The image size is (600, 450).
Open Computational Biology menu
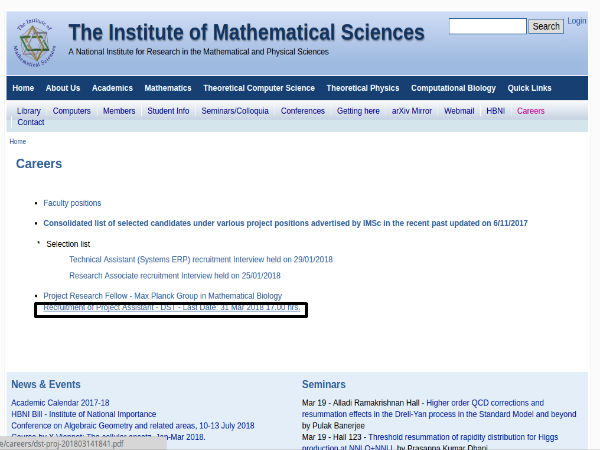click(453, 88)
